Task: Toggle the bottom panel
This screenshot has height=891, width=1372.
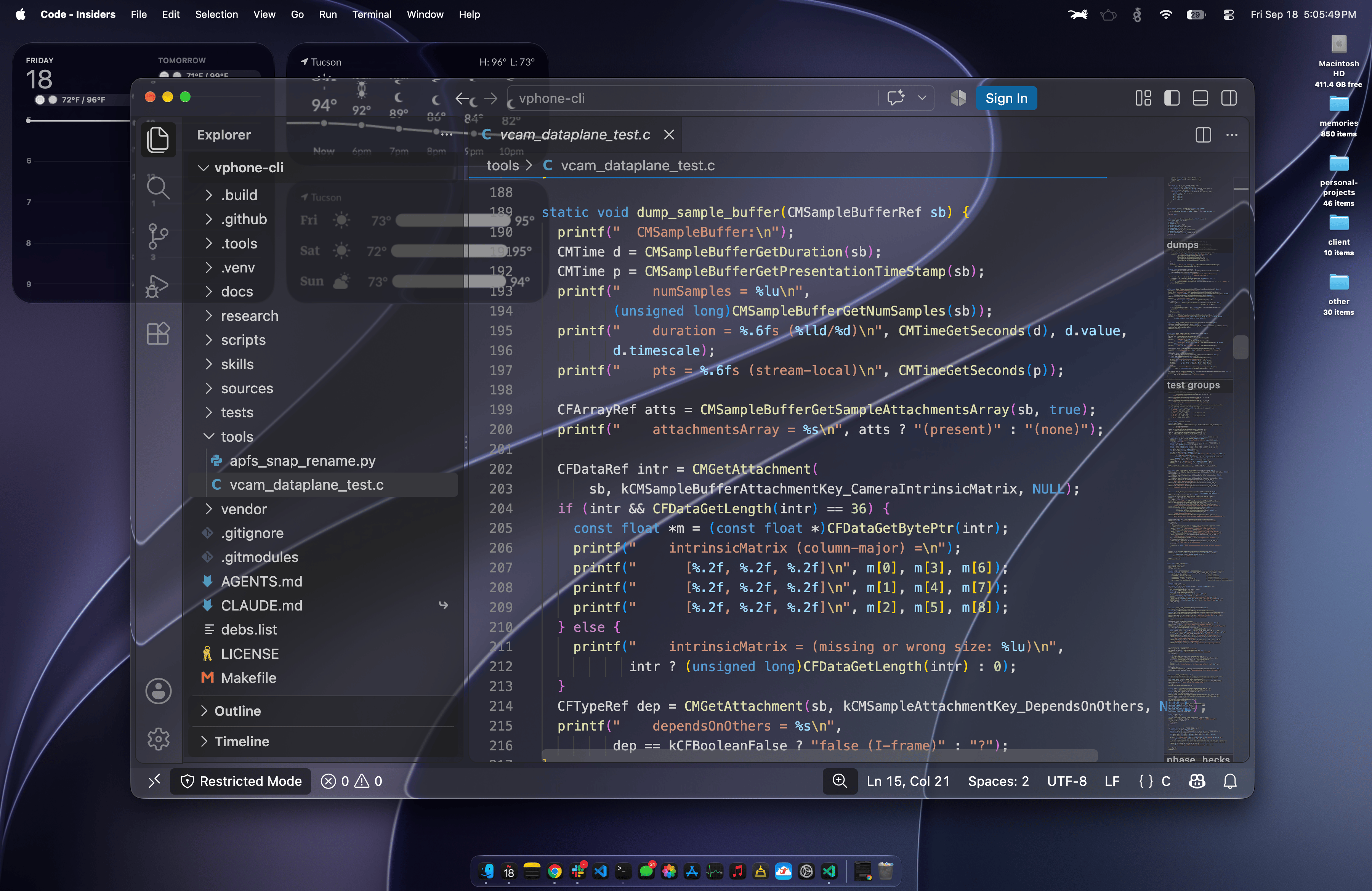Action: pyautogui.click(x=1200, y=99)
